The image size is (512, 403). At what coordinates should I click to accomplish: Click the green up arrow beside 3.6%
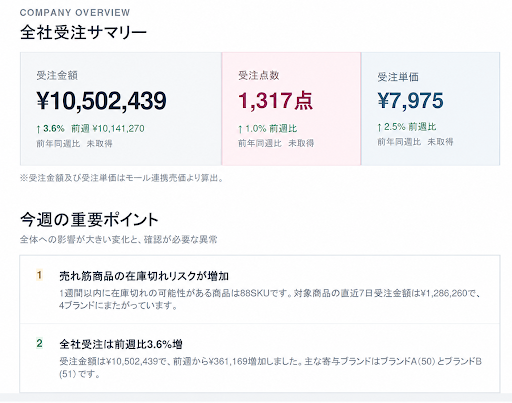[x=38, y=129]
